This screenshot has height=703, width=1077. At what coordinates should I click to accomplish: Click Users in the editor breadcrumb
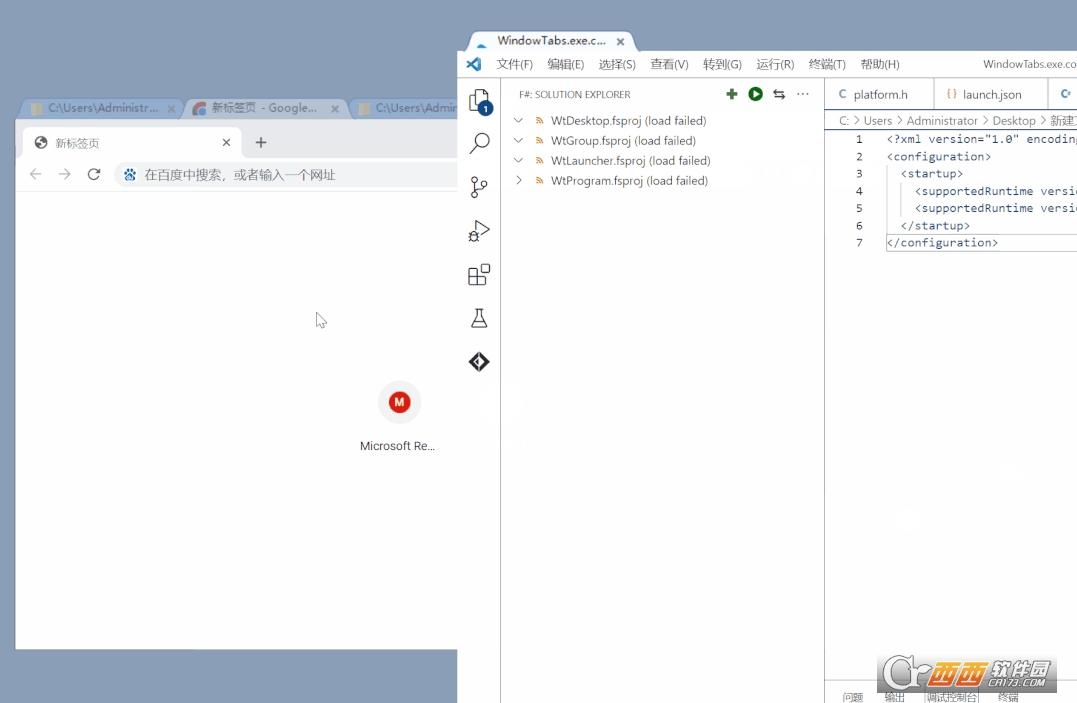[878, 120]
